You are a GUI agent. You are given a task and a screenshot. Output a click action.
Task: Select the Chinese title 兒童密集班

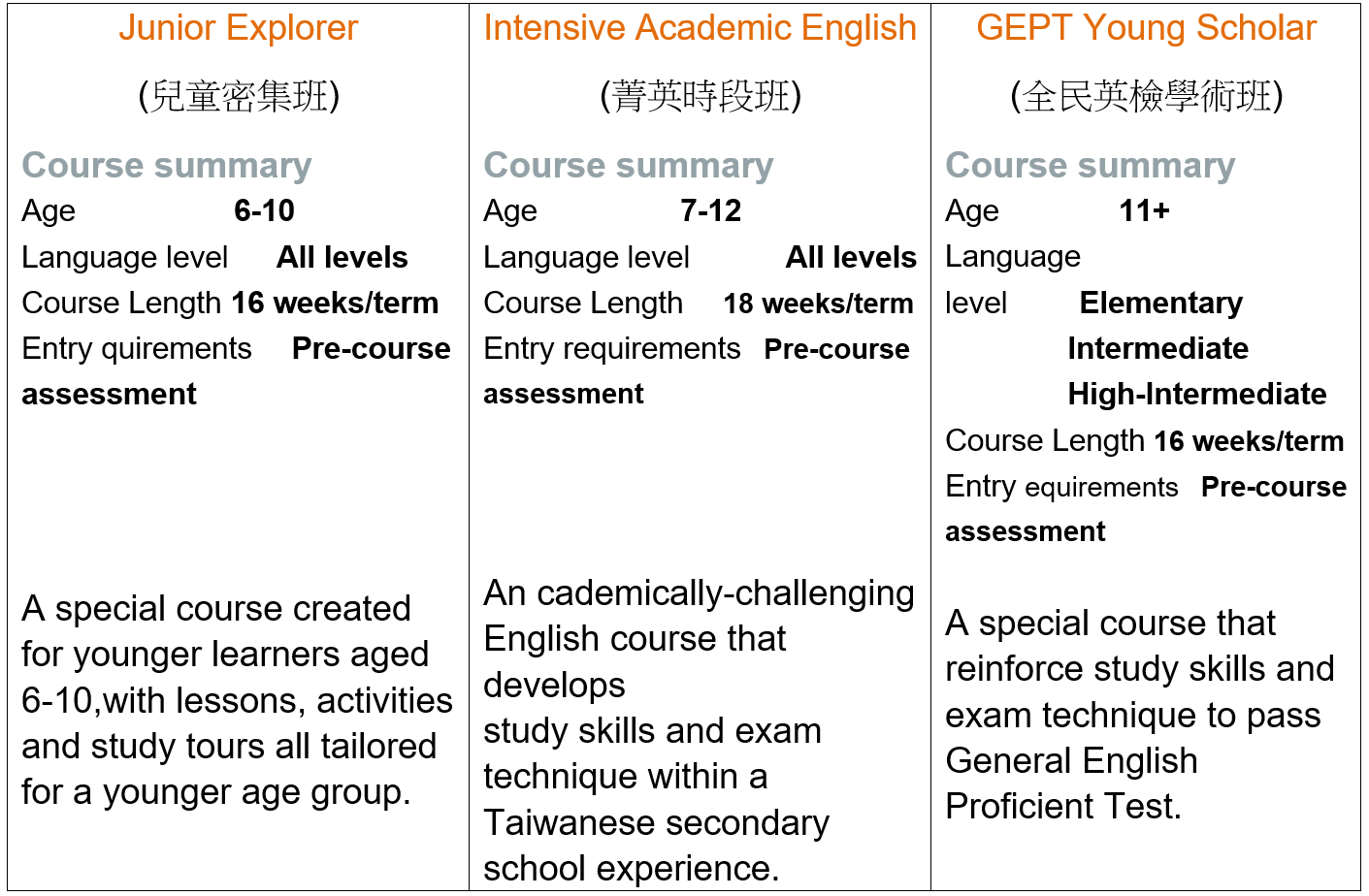pos(239,96)
